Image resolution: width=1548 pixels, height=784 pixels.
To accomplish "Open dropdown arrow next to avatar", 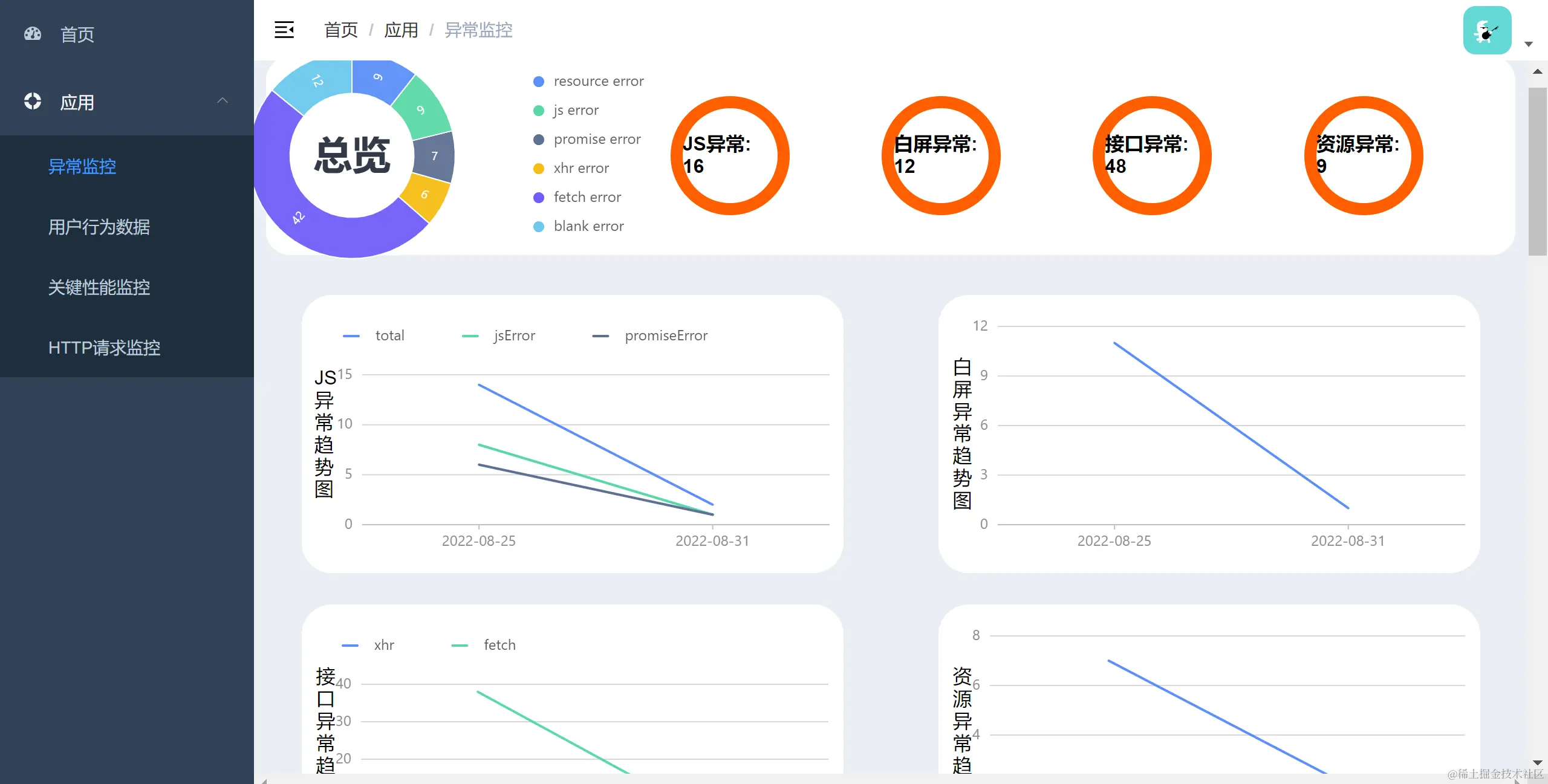I will click(x=1529, y=44).
